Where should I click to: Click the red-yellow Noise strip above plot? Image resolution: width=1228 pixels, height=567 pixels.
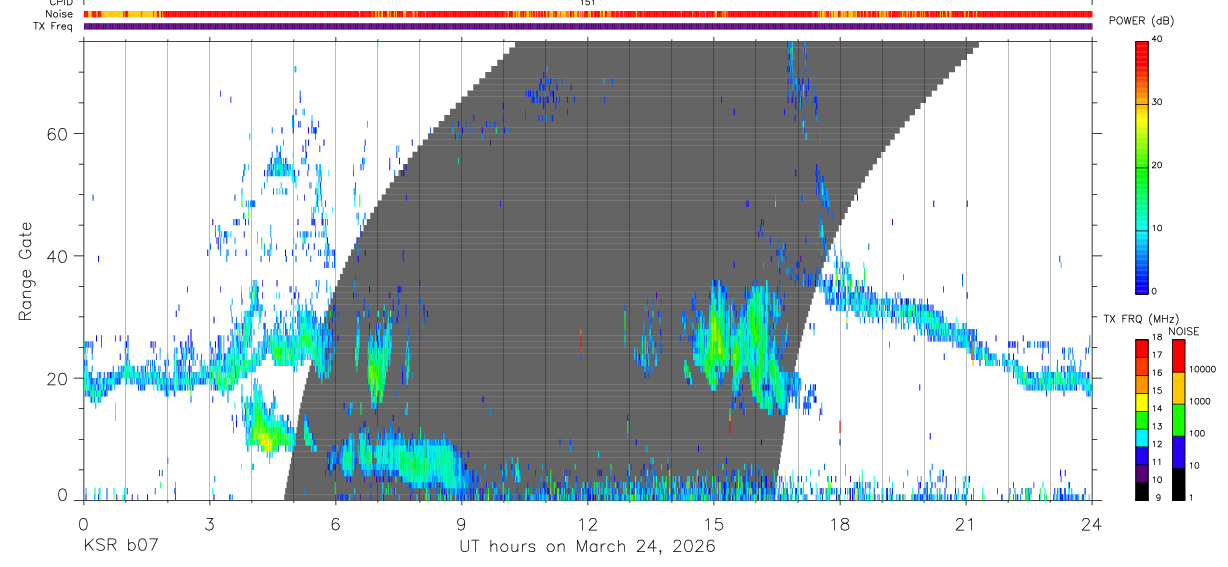pos(587,14)
